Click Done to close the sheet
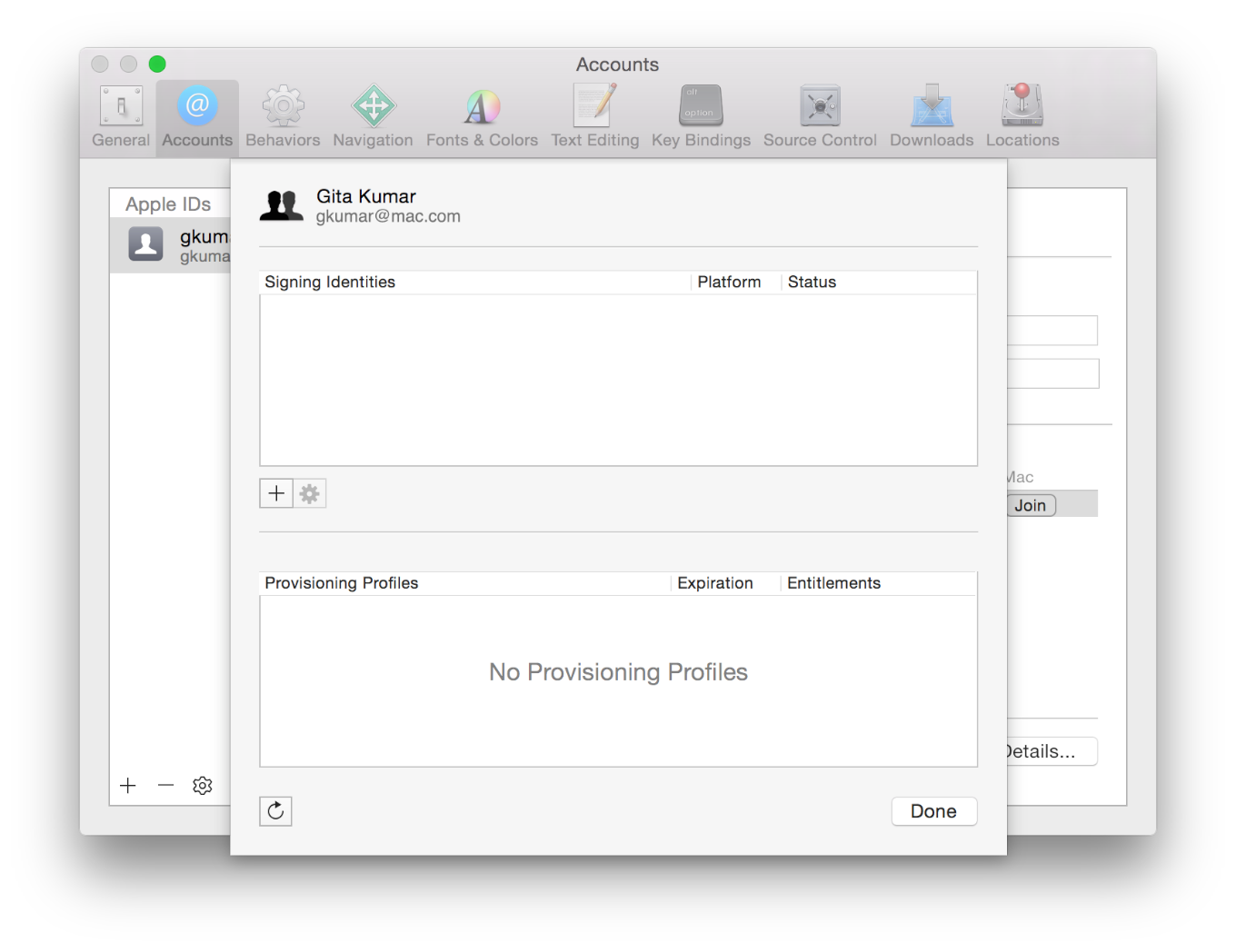The height and width of the screenshot is (952, 1236). (933, 811)
